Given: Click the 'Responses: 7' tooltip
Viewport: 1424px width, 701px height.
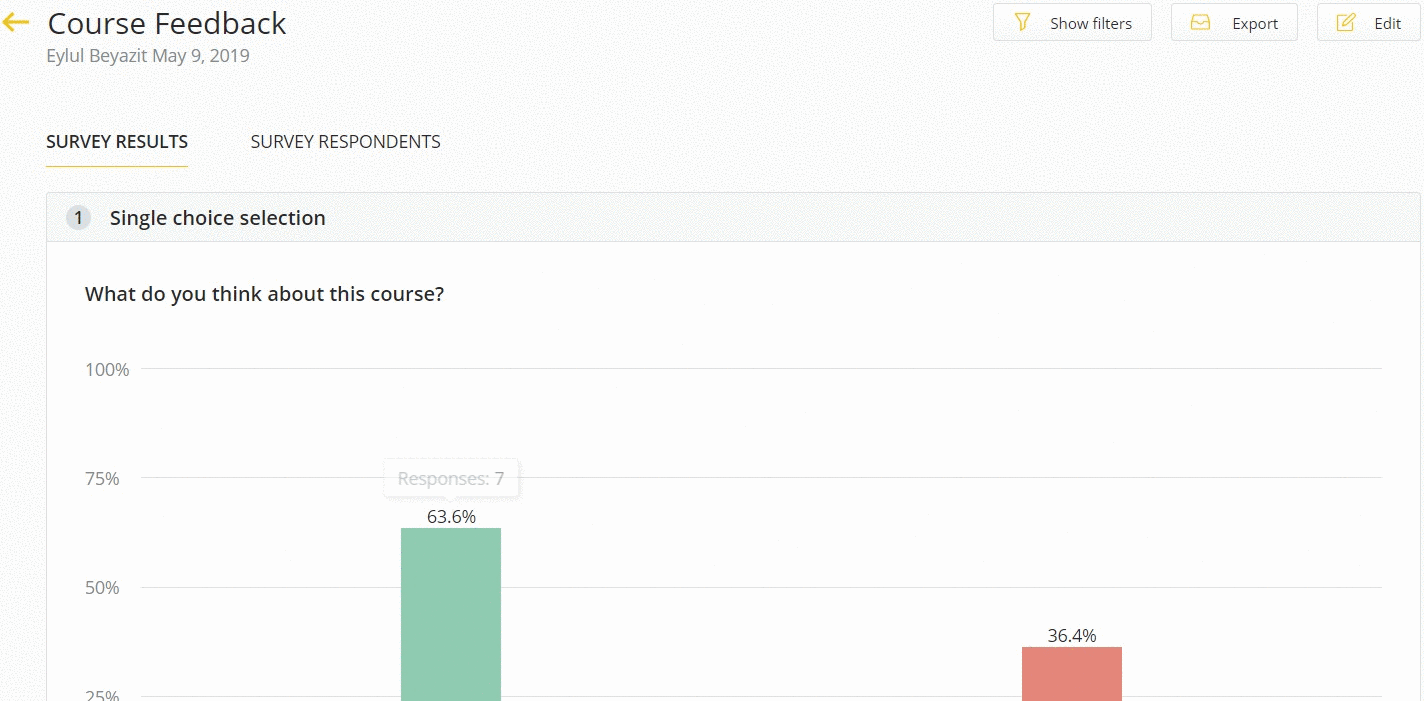Looking at the screenshot, I should coord(451,479).
